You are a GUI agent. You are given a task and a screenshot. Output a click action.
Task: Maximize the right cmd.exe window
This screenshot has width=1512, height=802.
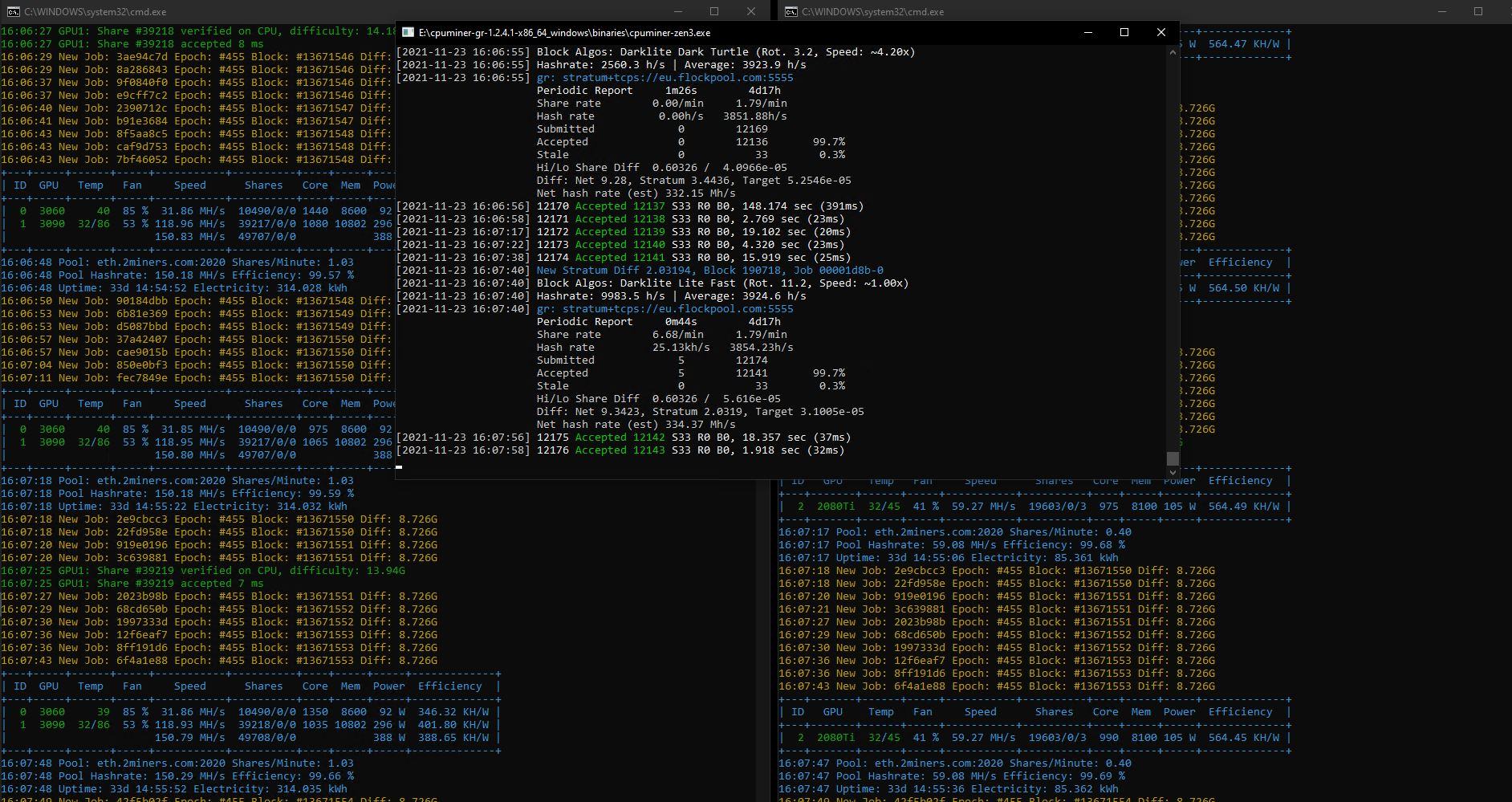tap(1478, 12)
